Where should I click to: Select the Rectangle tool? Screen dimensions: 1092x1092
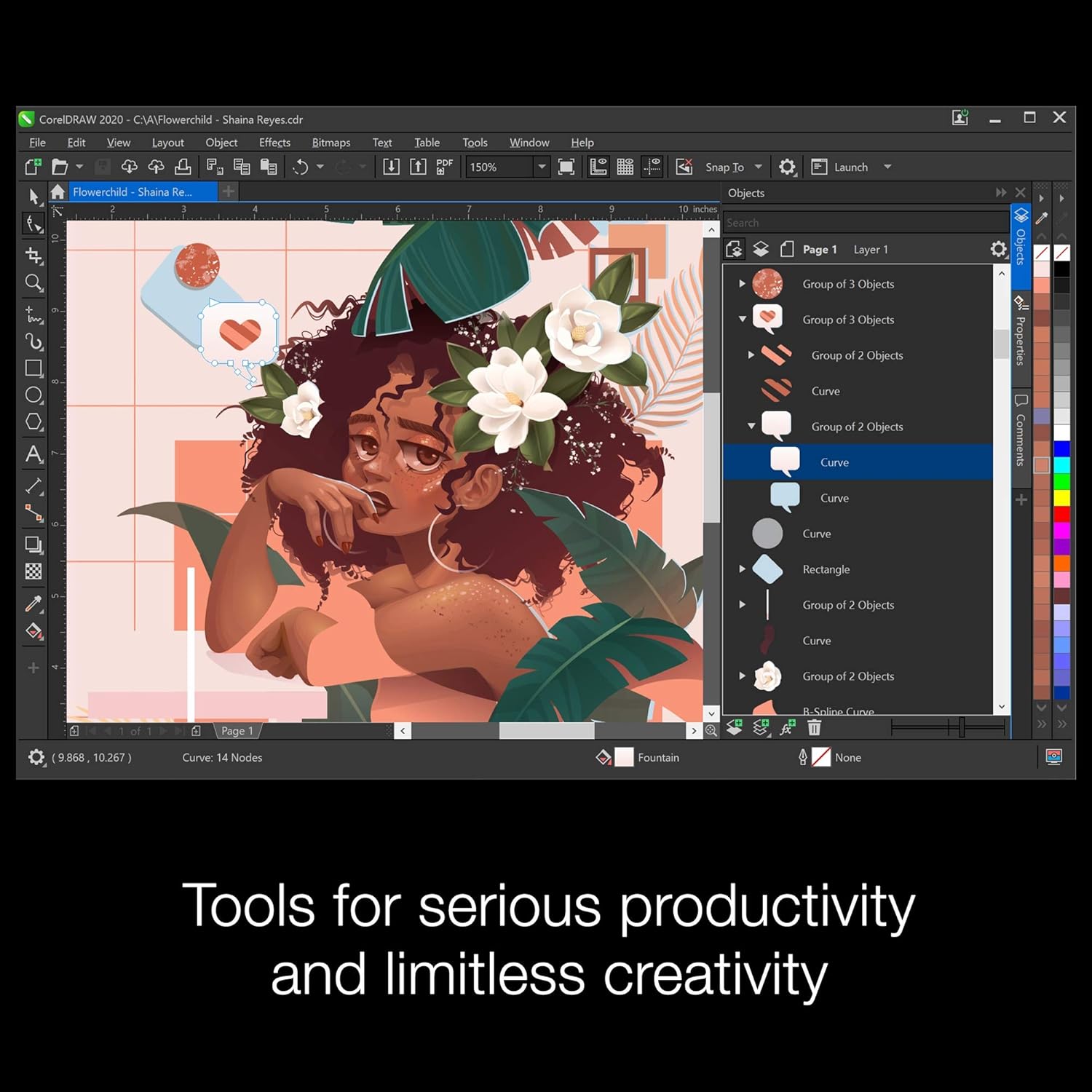coord(33,368)
